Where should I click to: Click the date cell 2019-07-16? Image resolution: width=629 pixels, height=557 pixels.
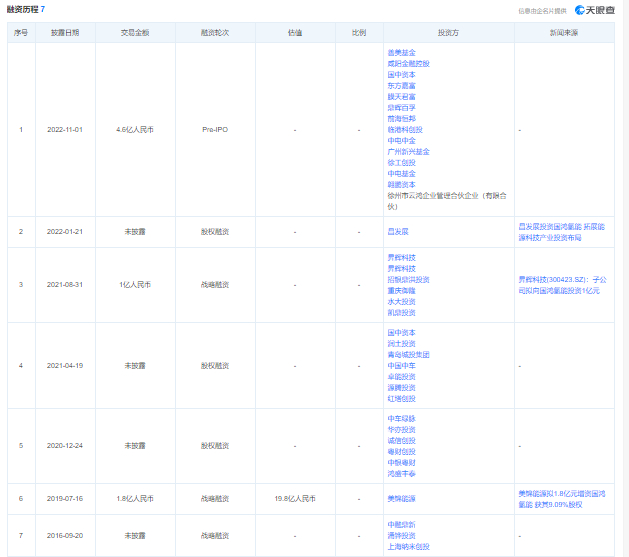[x=65, y=498]
